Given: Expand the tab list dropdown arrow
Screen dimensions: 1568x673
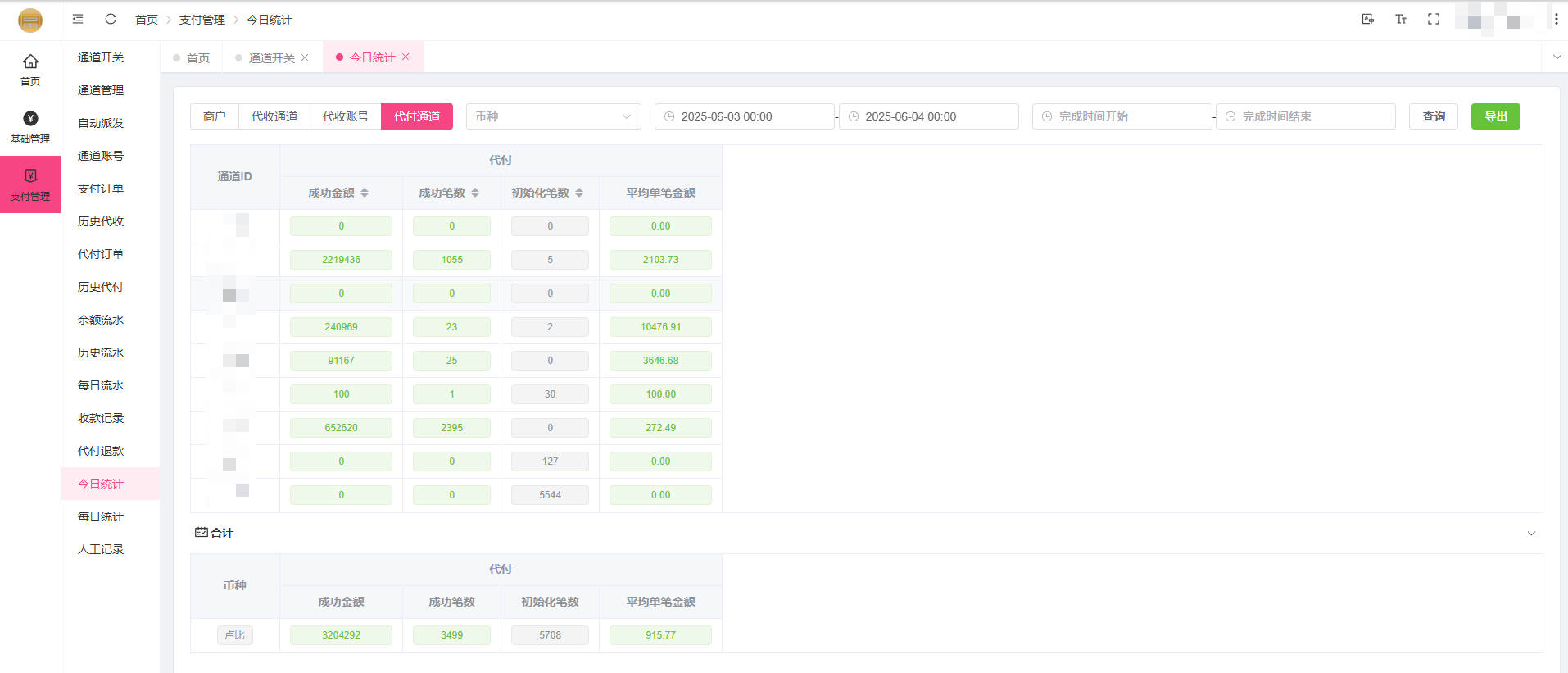Looking at the screenshot, I should 1557,57.
